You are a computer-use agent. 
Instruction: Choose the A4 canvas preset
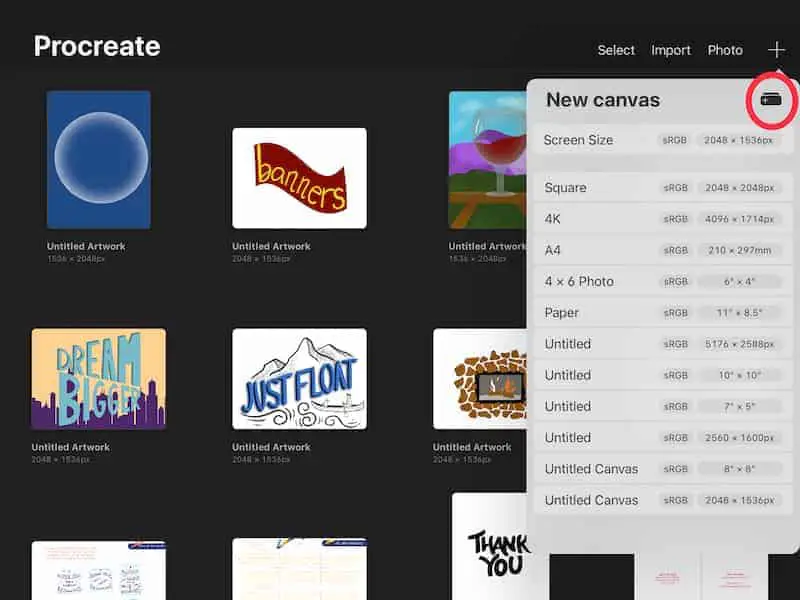663,250
